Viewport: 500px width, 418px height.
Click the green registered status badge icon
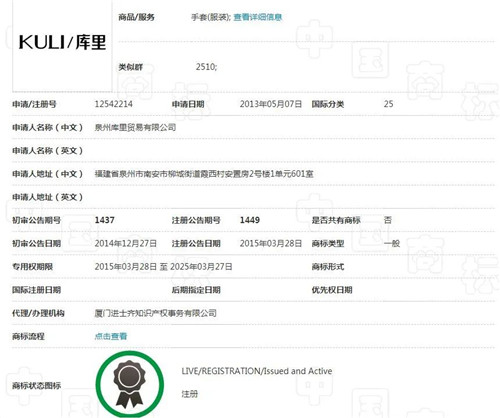(x=130, y=384)
